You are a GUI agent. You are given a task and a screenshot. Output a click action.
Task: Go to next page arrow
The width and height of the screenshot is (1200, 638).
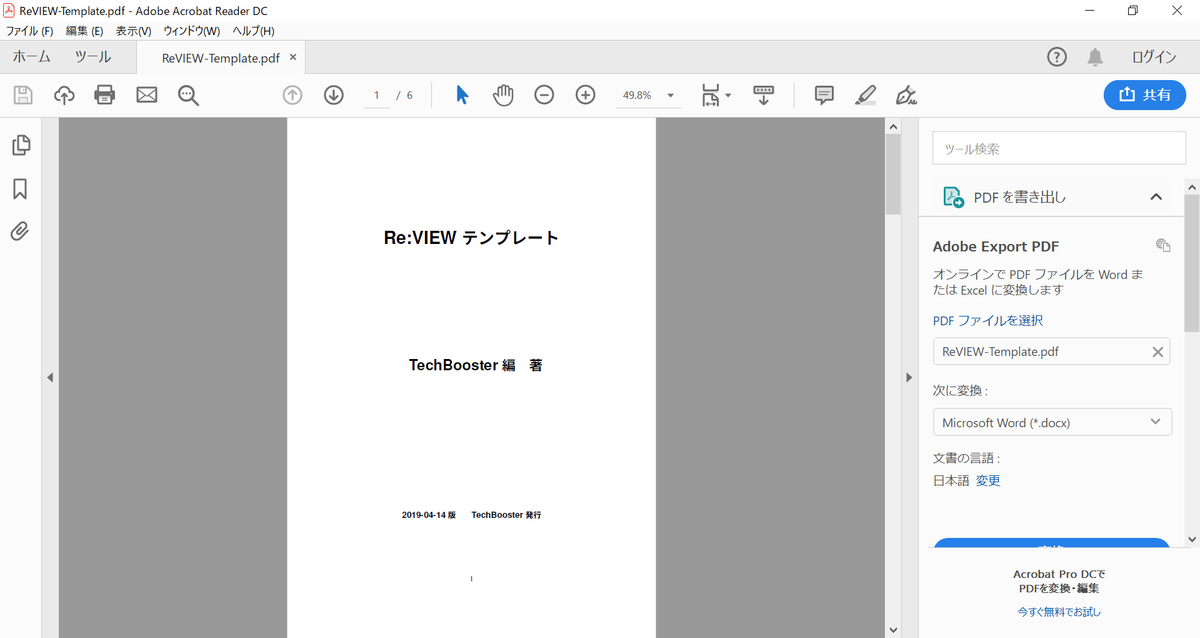click(334, 95)
